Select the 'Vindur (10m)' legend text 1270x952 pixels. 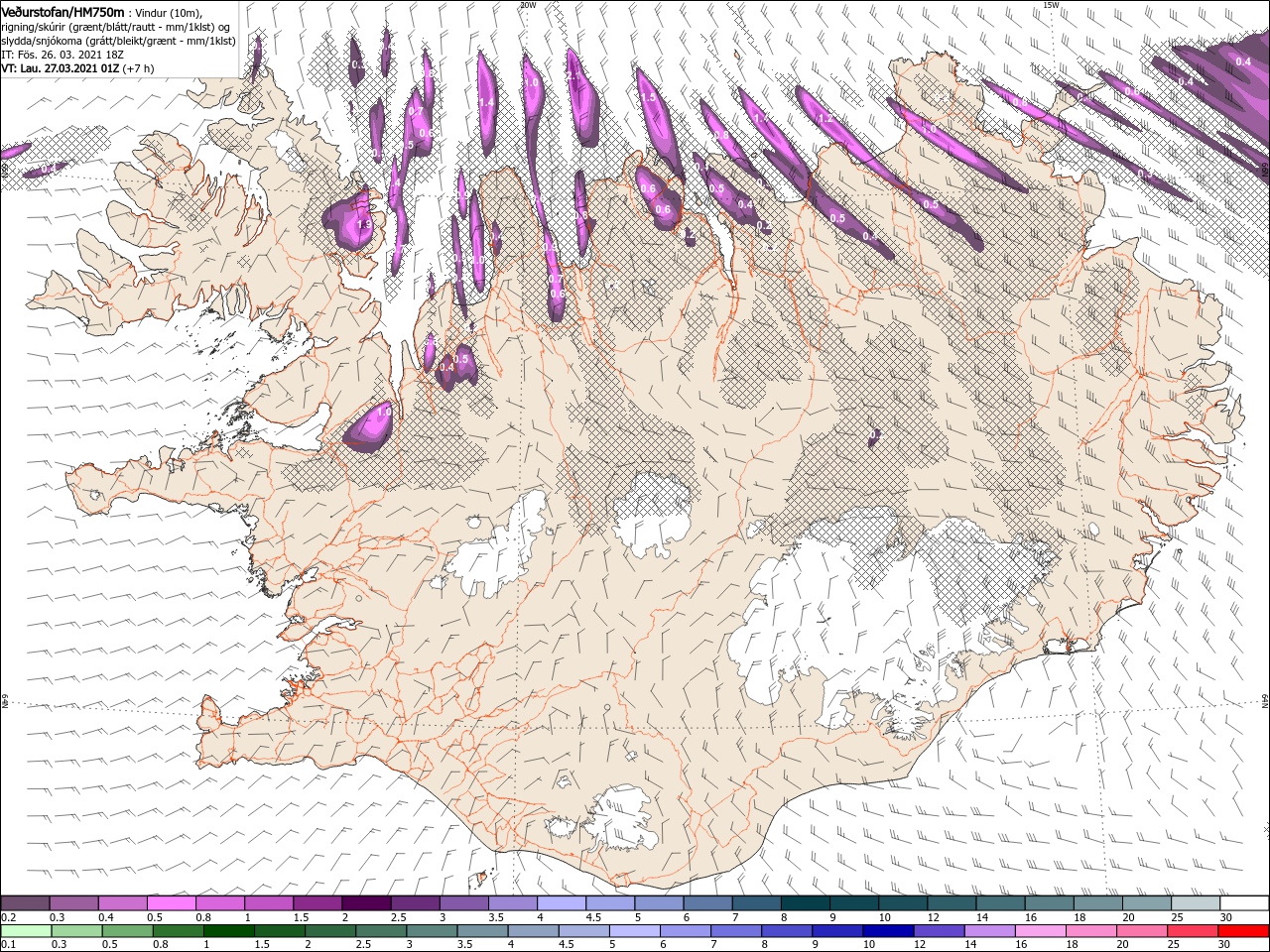(x=168, y=11)
